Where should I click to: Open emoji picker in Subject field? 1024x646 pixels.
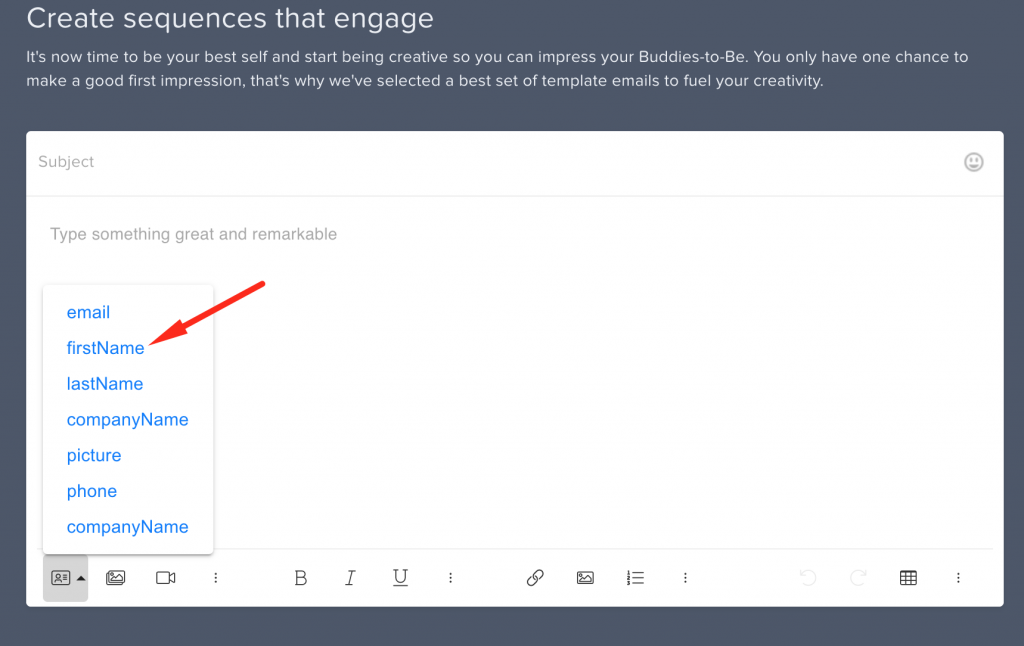point(973,162)
